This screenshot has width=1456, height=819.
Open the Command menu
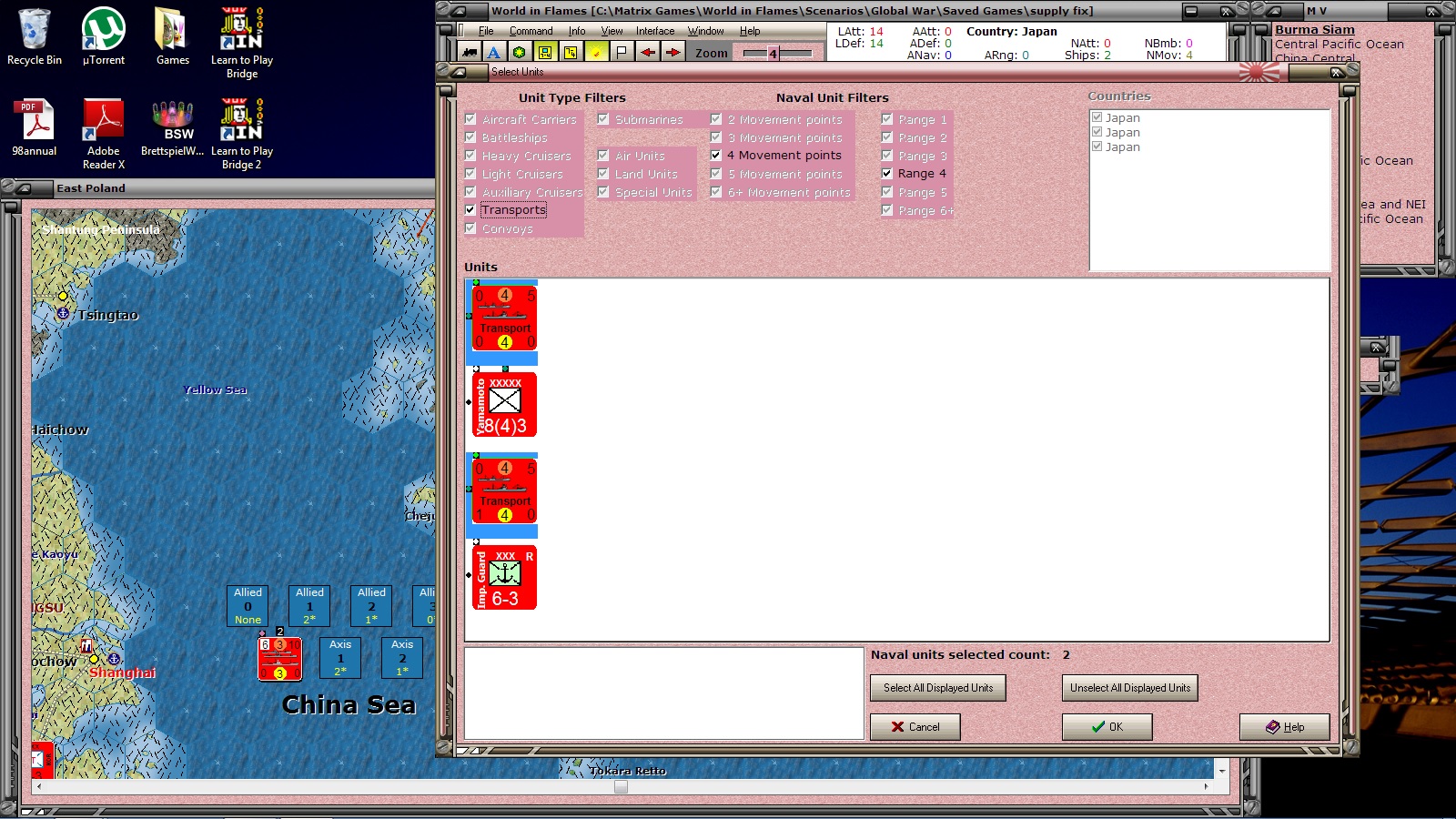[531, 31]
